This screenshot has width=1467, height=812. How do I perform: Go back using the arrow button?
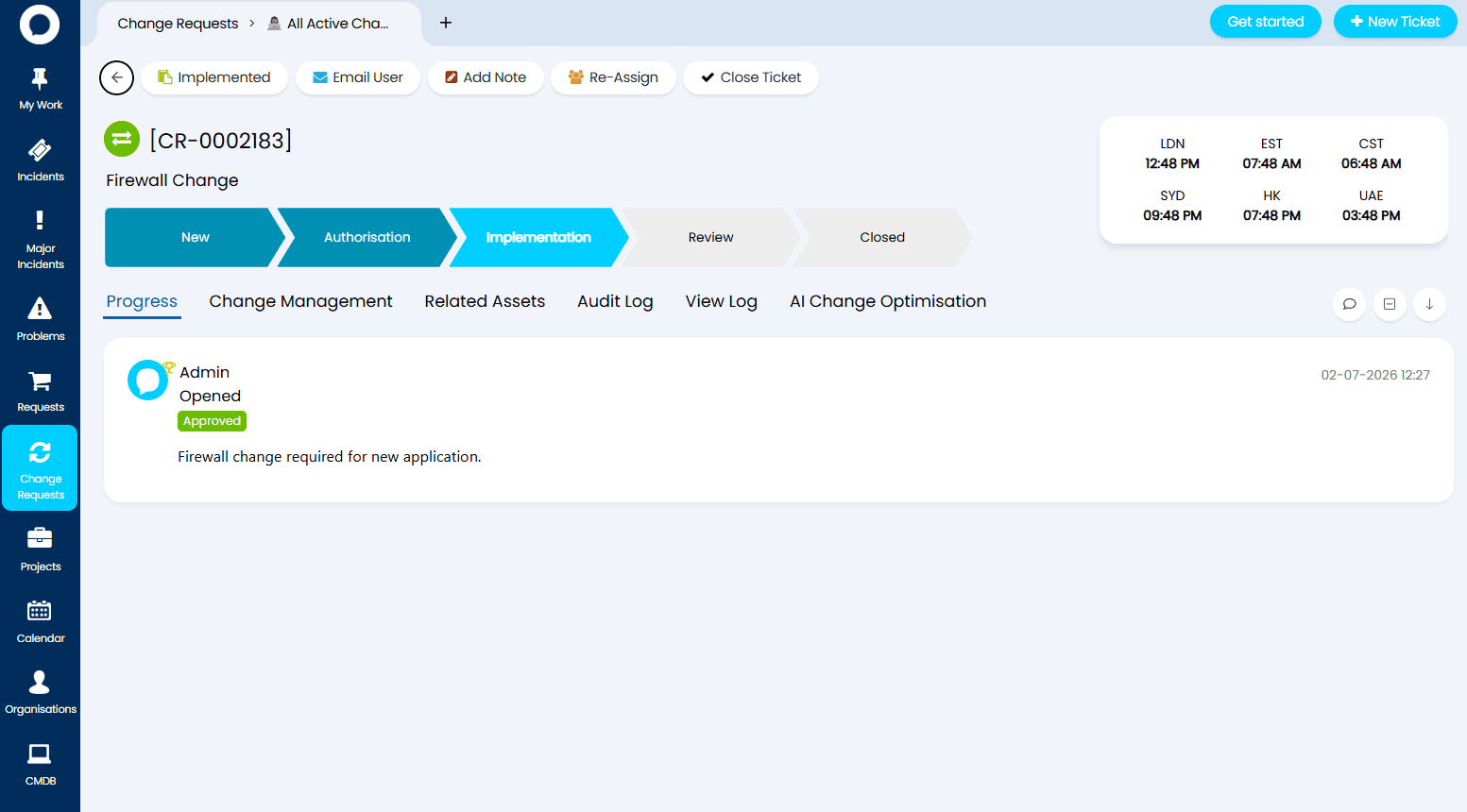point(116,77)
